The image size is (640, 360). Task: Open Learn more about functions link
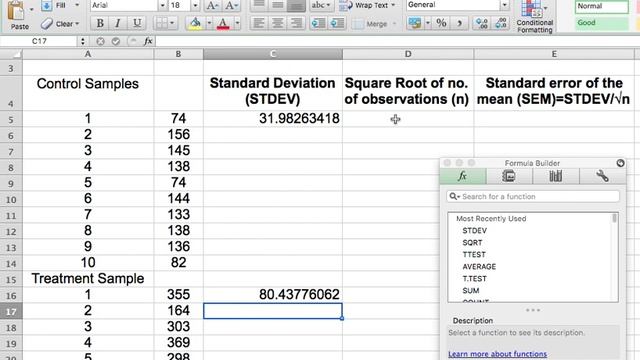click(x=498, y=354)
